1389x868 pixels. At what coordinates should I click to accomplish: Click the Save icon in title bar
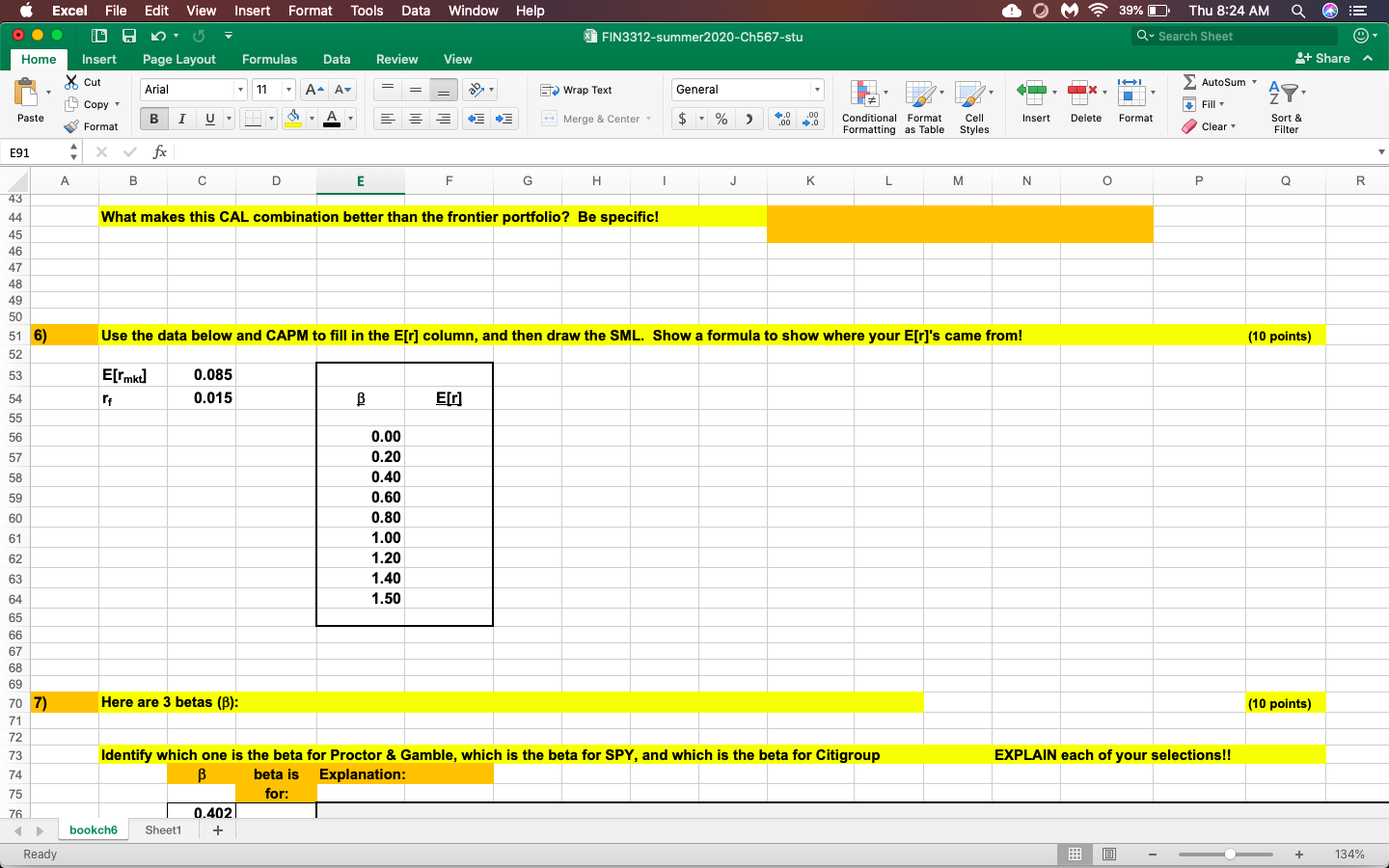129,36
